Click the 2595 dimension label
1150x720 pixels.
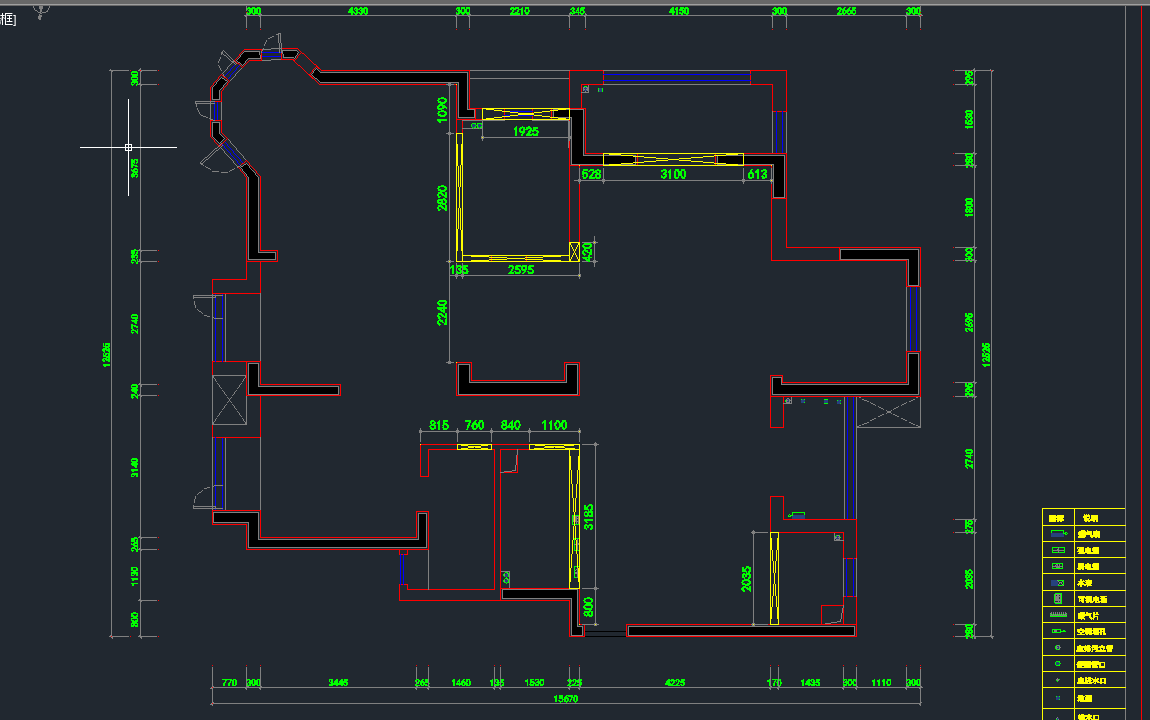[521, 270]
